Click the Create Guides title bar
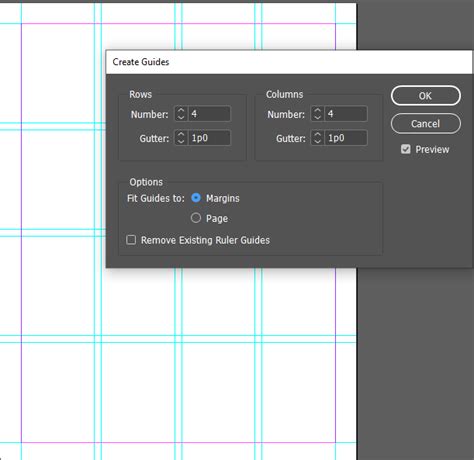474x460 pixels. click(x=289, y=62)
